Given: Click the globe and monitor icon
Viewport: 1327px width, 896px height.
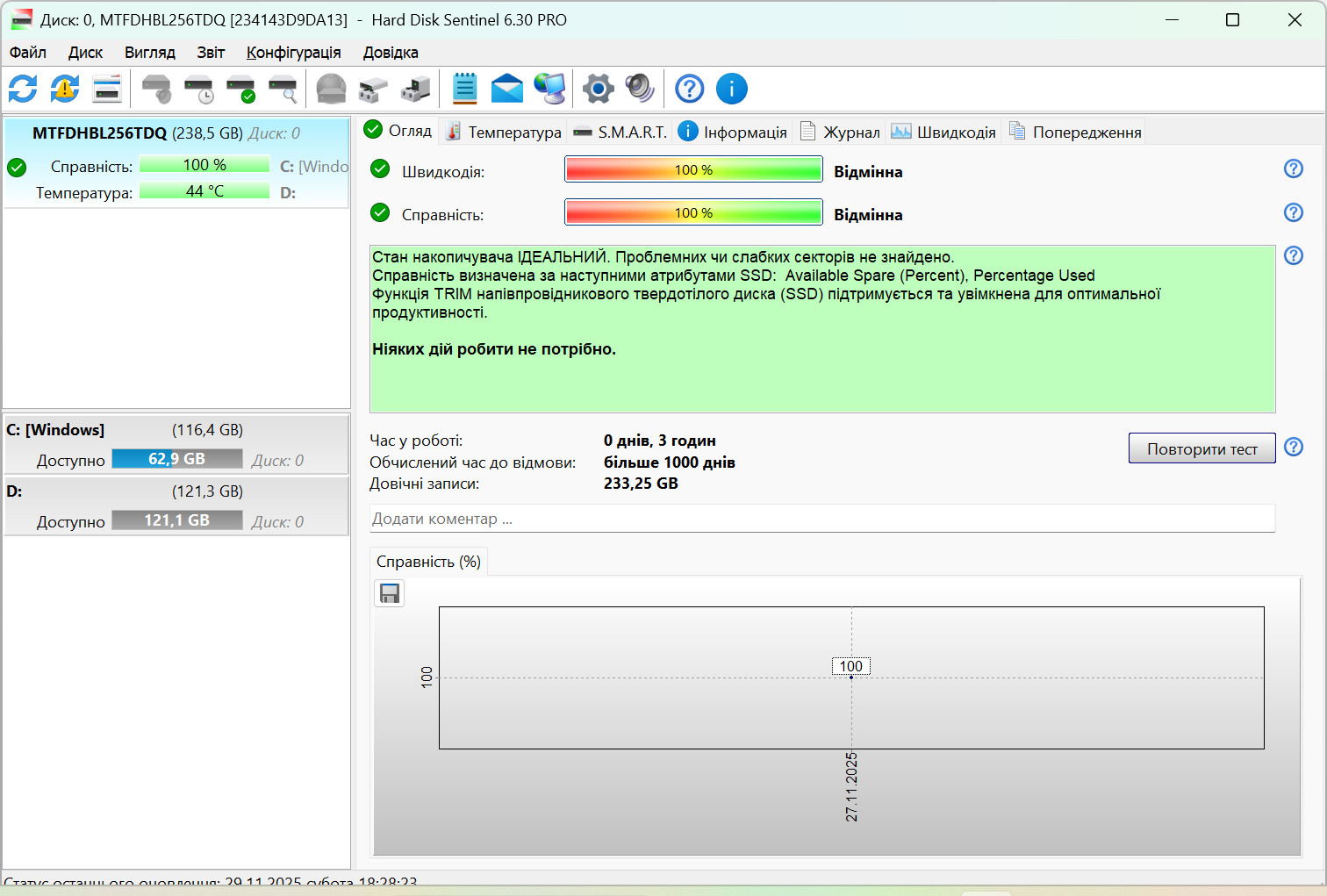Looking at the screenshot, I should click(x=550, y=89).
